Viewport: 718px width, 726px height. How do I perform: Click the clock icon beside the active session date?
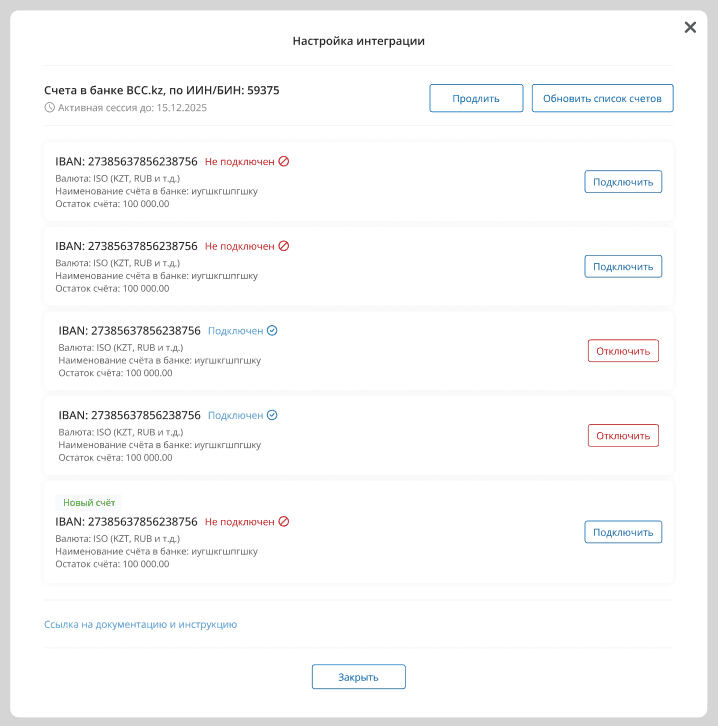(x=50, y=107)
